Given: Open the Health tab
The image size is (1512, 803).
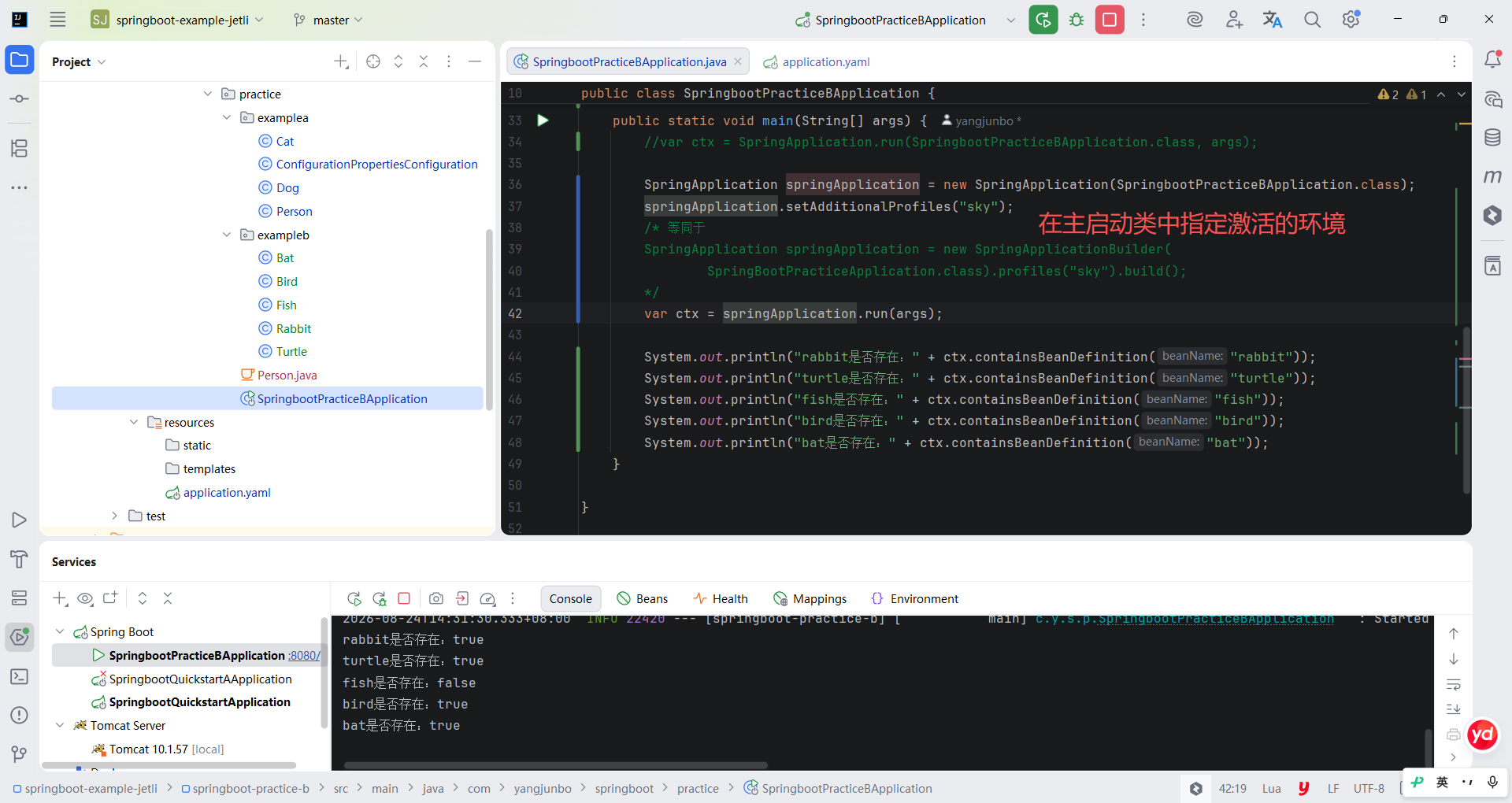Looking at the screenshot, I should click(721, 599).
